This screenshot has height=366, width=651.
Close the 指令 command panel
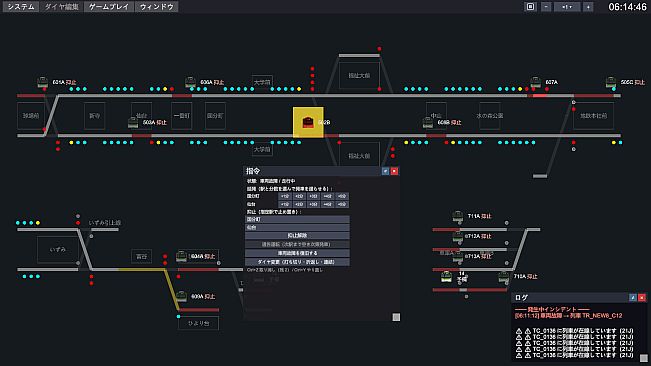(x=394, y=171)
